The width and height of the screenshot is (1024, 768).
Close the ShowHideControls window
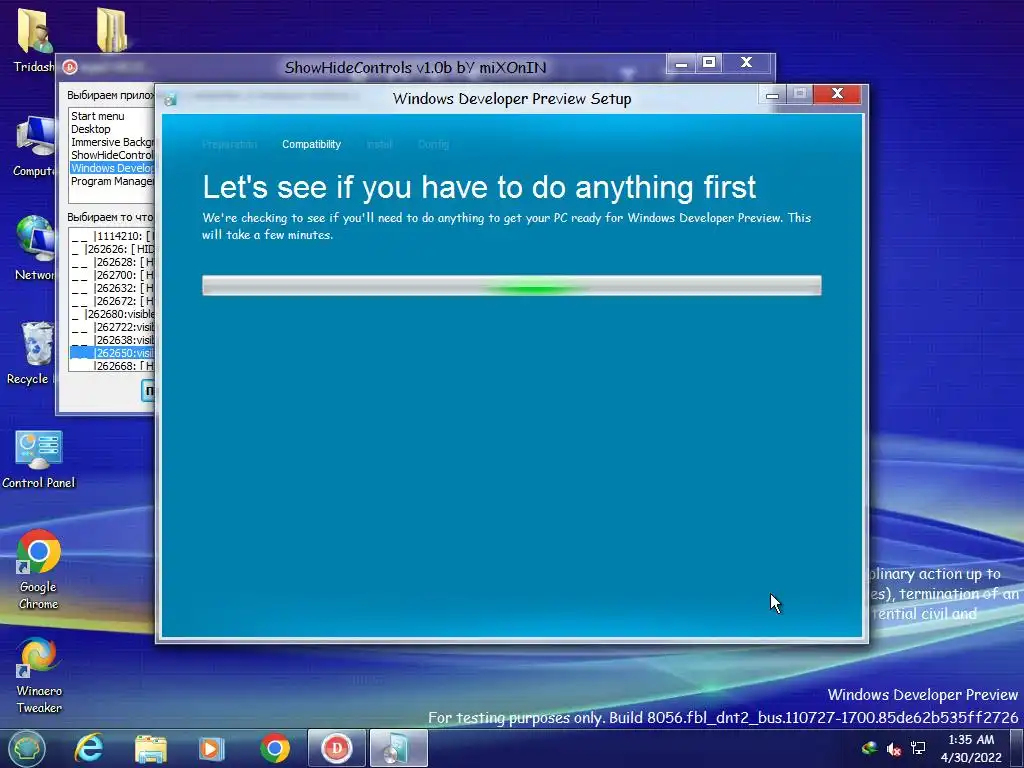(x=746, y=63)
